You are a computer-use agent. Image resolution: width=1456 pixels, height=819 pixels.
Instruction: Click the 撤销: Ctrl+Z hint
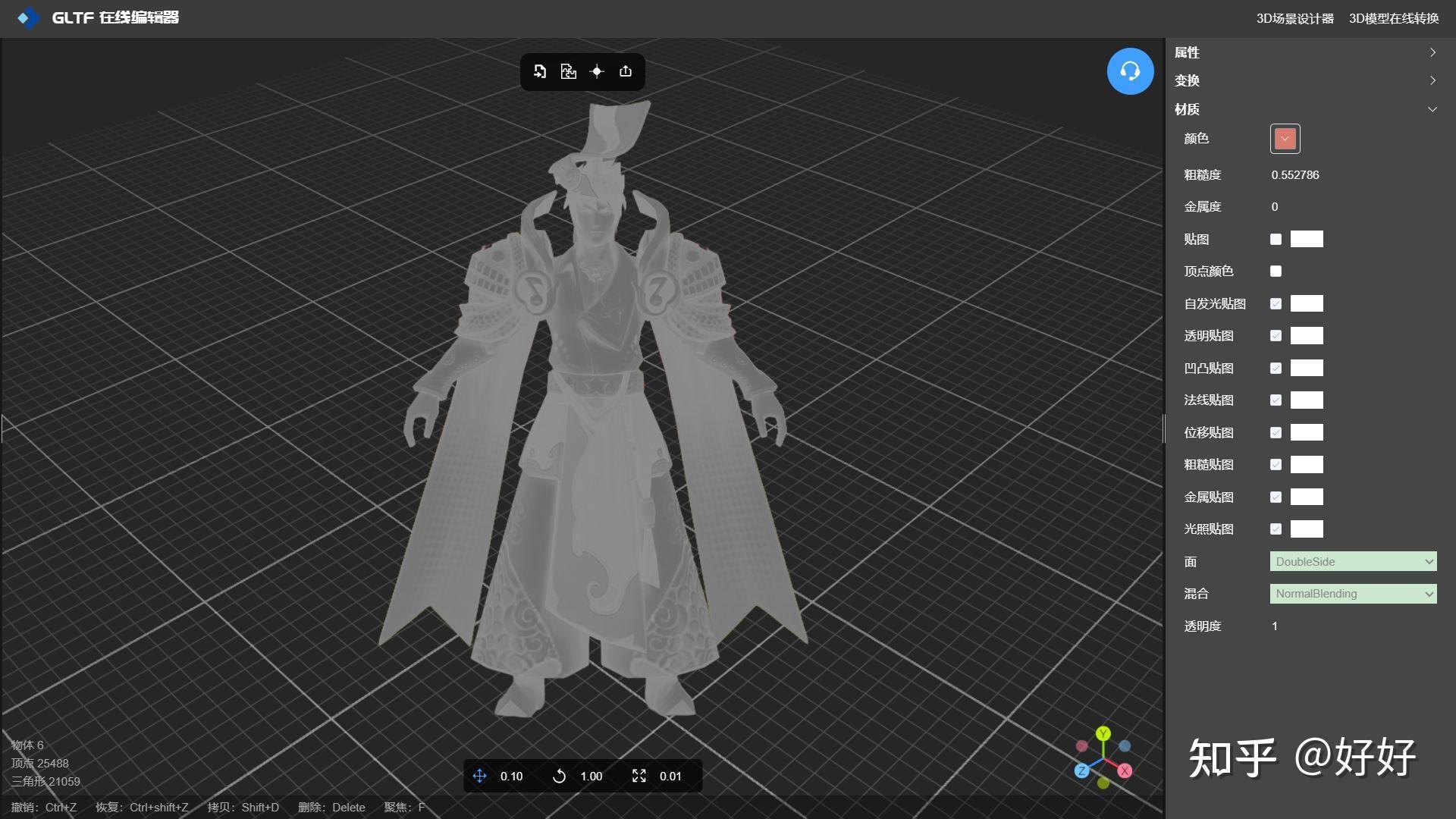tap(44, 808)
